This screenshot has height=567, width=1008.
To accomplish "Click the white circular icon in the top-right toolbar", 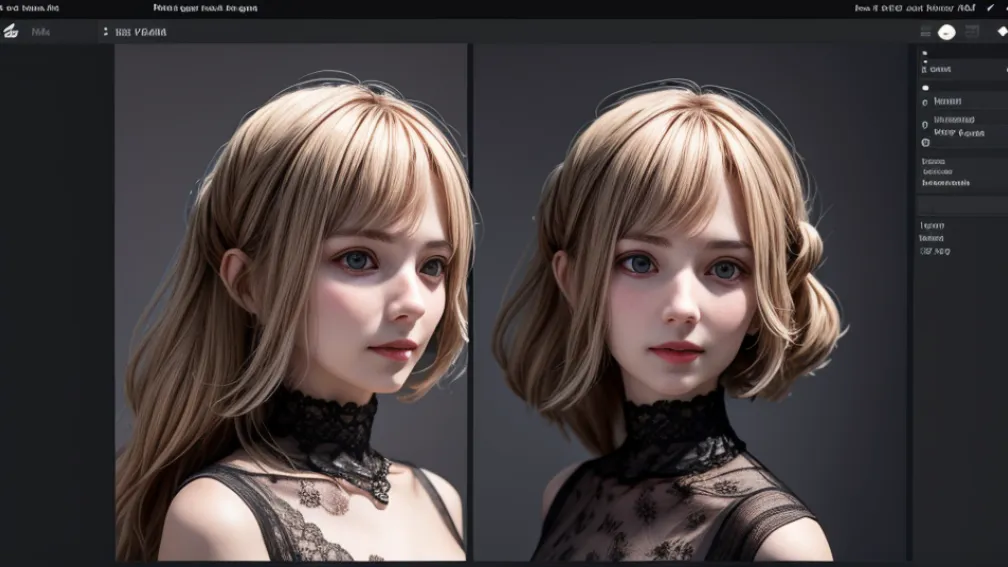I will coord(946,32).
